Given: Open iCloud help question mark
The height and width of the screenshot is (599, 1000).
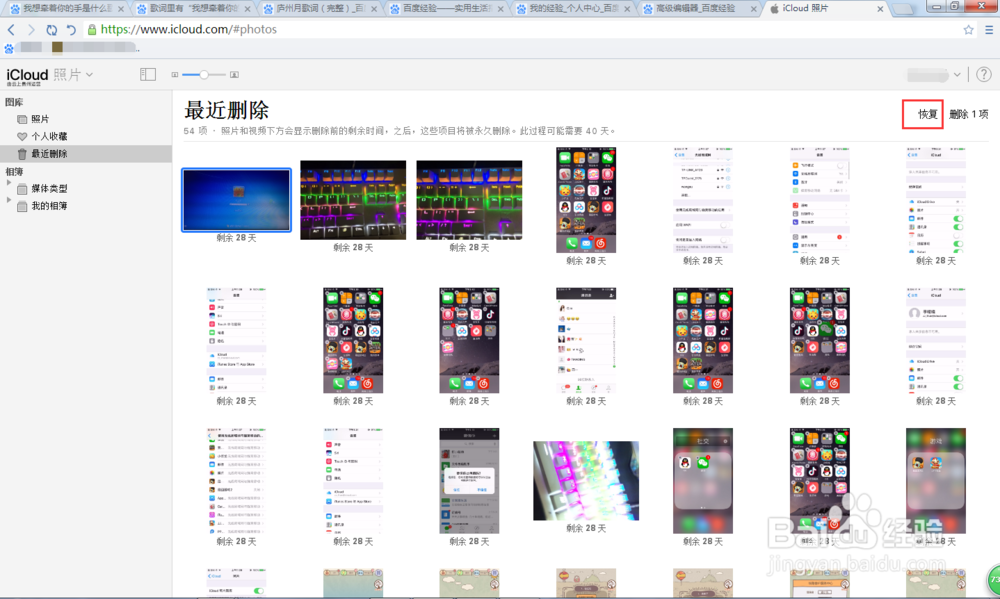Looking at the screenshot, I should click(x=984, y=75).
